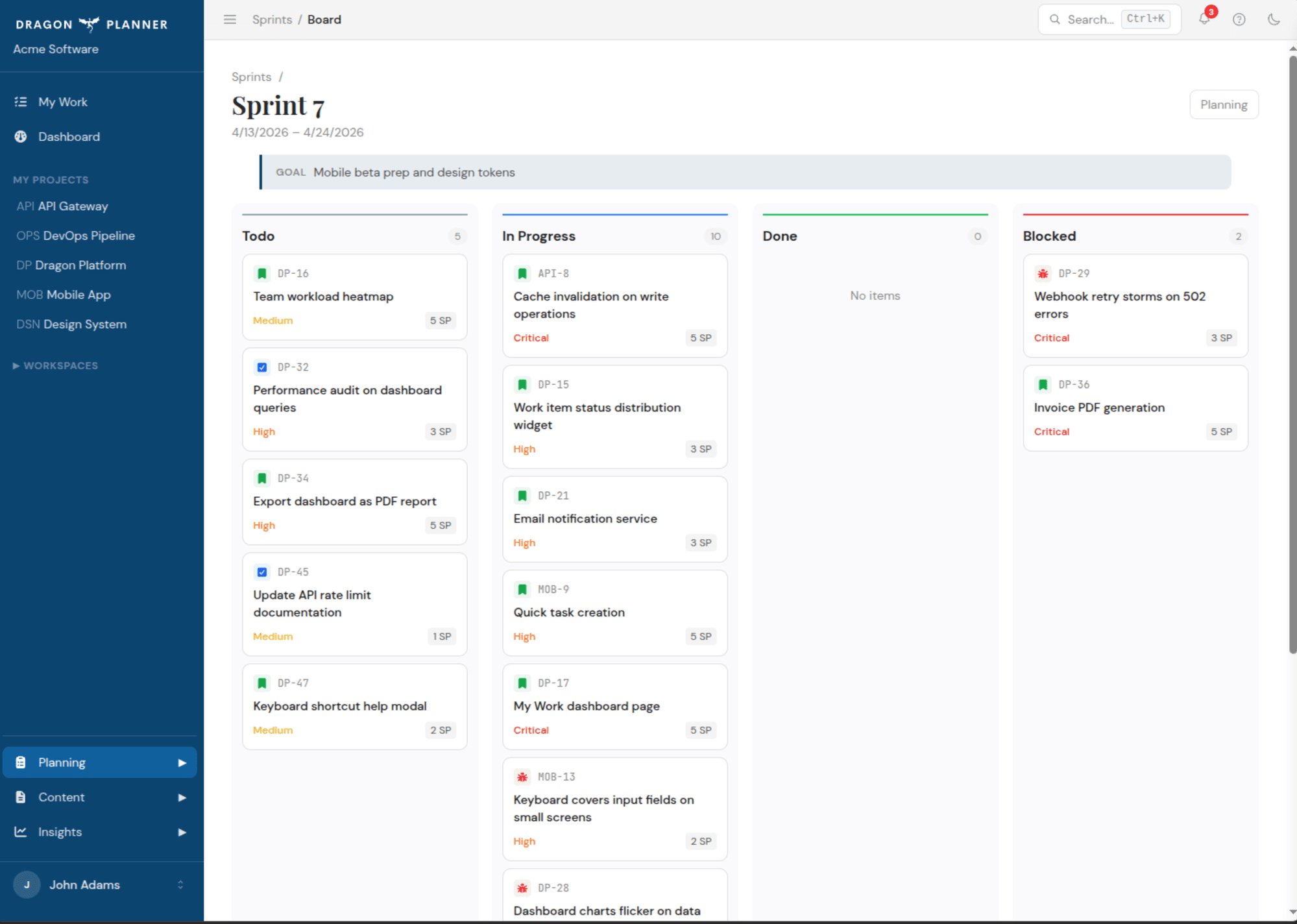Open the John Adams account switcher
Image resolution: width=1297 pixels, height=924 pixels.
[101, 884]
